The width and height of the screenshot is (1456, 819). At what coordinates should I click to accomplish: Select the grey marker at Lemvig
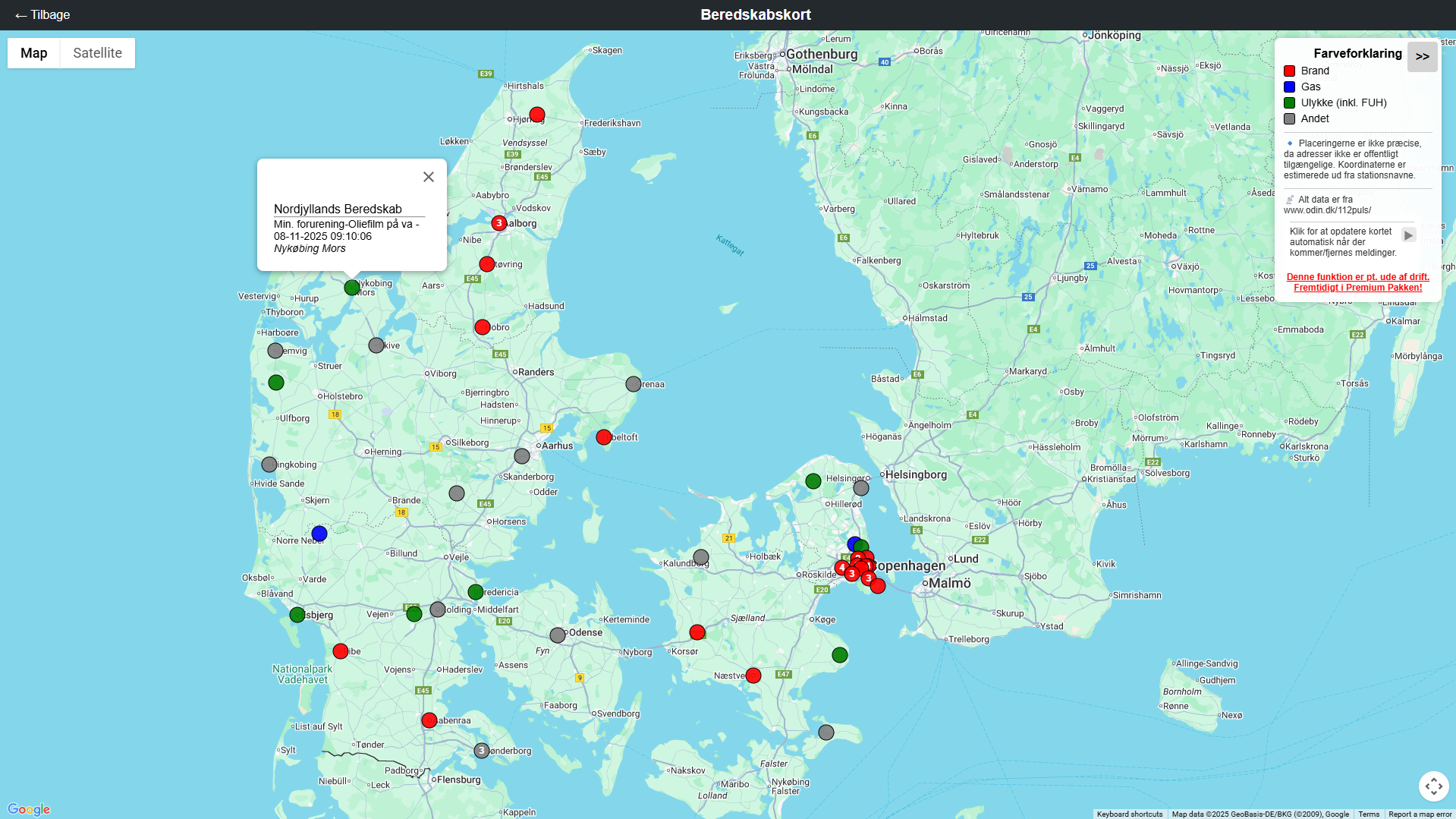coord(275,351)
